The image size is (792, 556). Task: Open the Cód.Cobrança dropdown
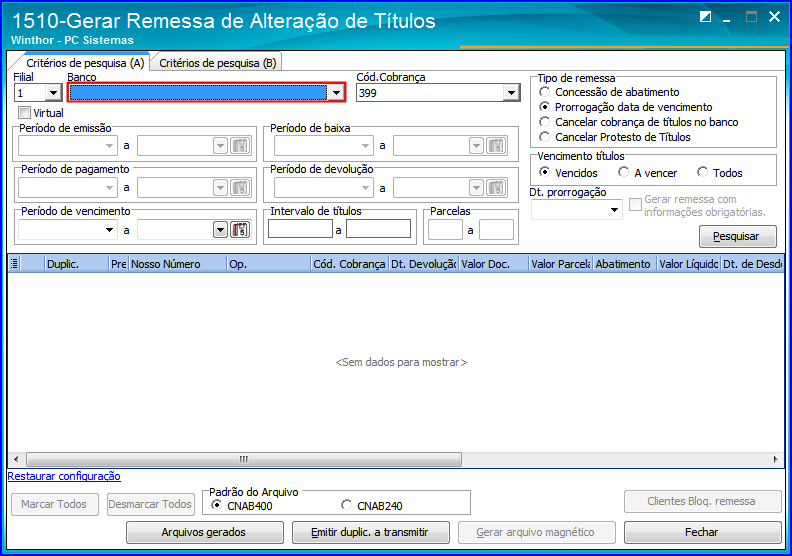point(511,93)
